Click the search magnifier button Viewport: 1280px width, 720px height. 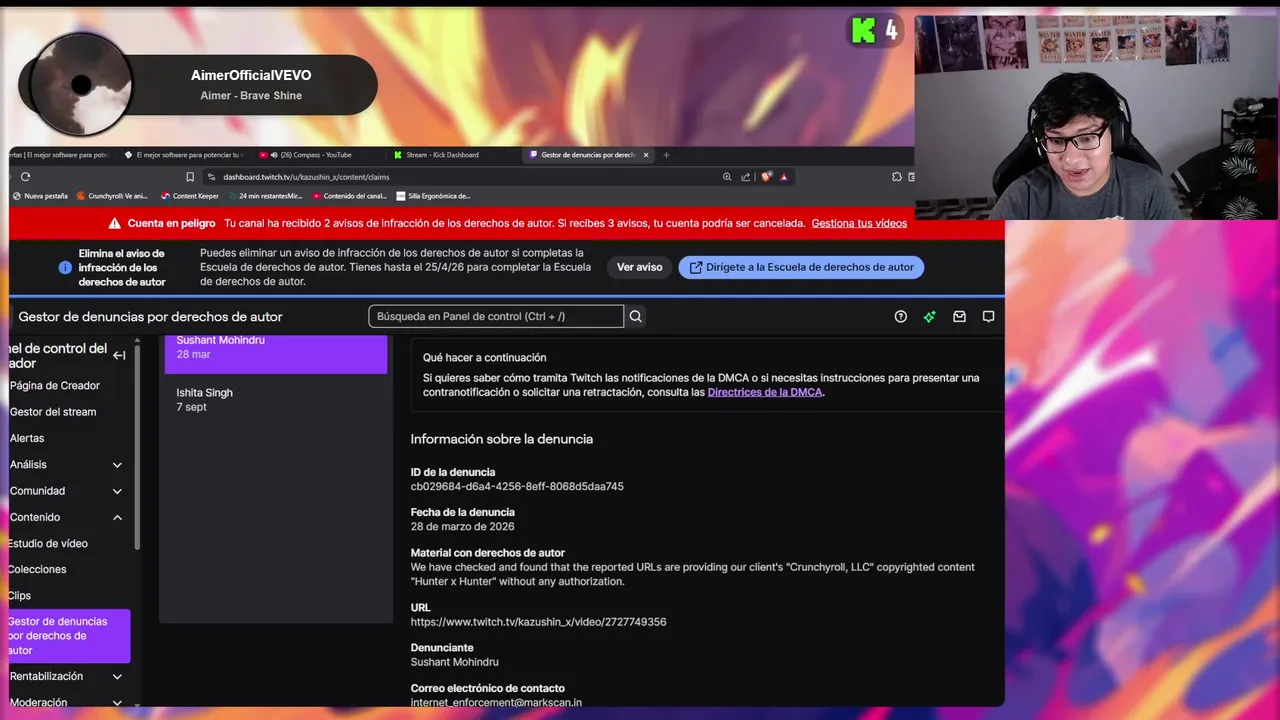[635, 316]
